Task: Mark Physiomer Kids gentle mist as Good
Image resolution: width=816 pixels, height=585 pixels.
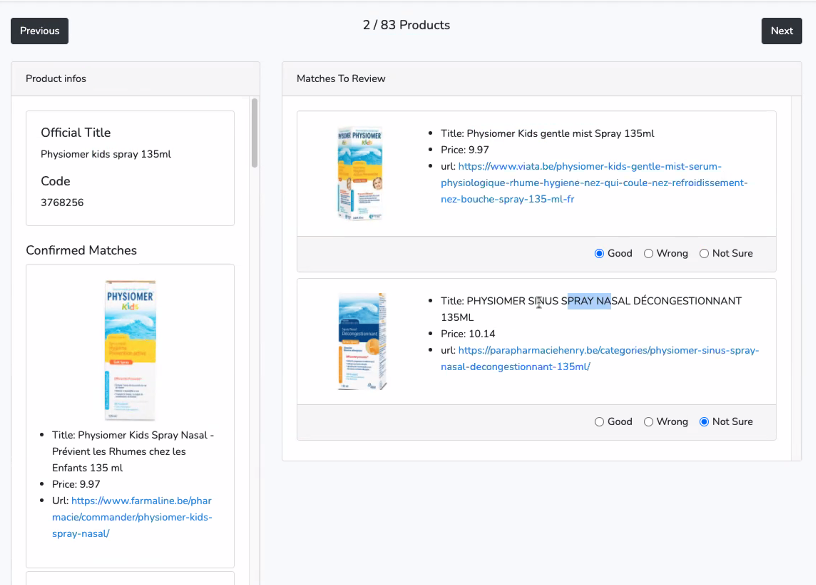Action: tap(600, 254)
